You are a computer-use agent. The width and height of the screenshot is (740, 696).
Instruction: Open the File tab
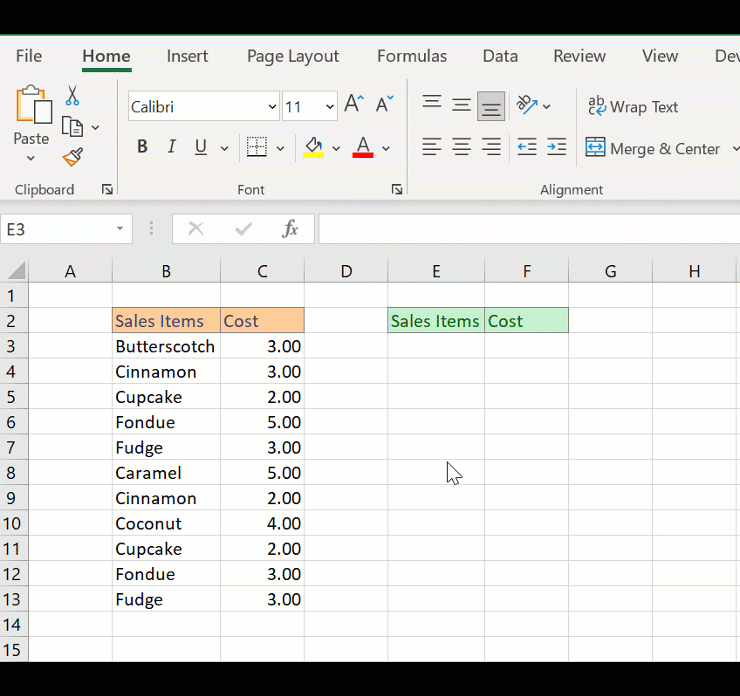click(29, 56)
